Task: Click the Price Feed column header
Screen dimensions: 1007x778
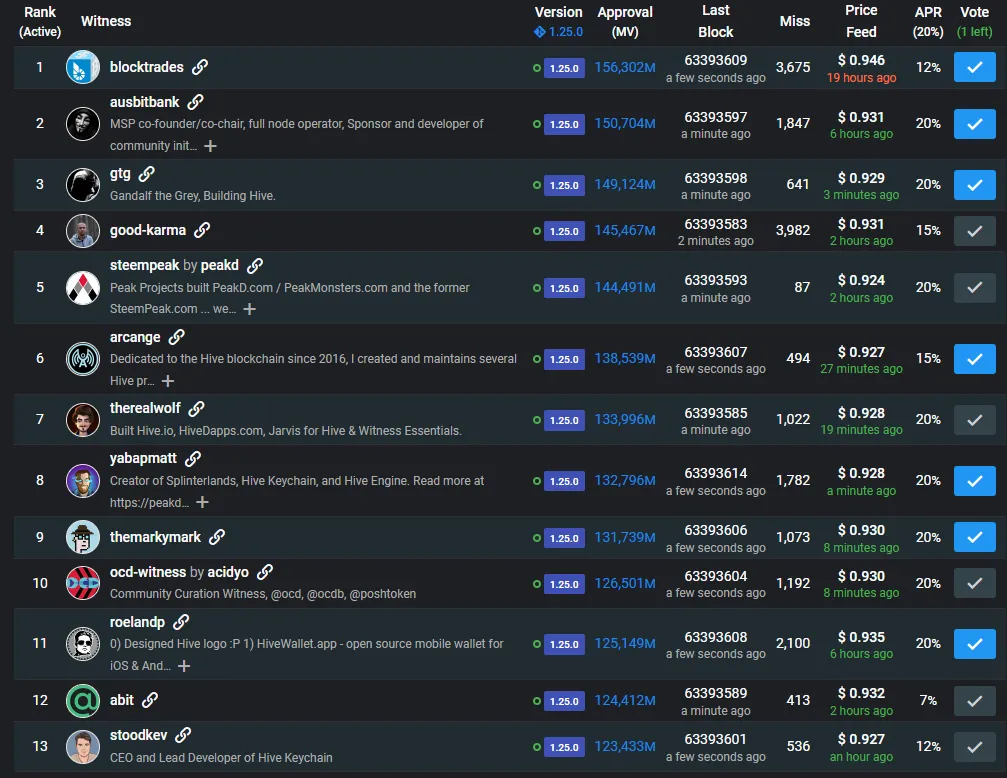Action: [861, 21]
